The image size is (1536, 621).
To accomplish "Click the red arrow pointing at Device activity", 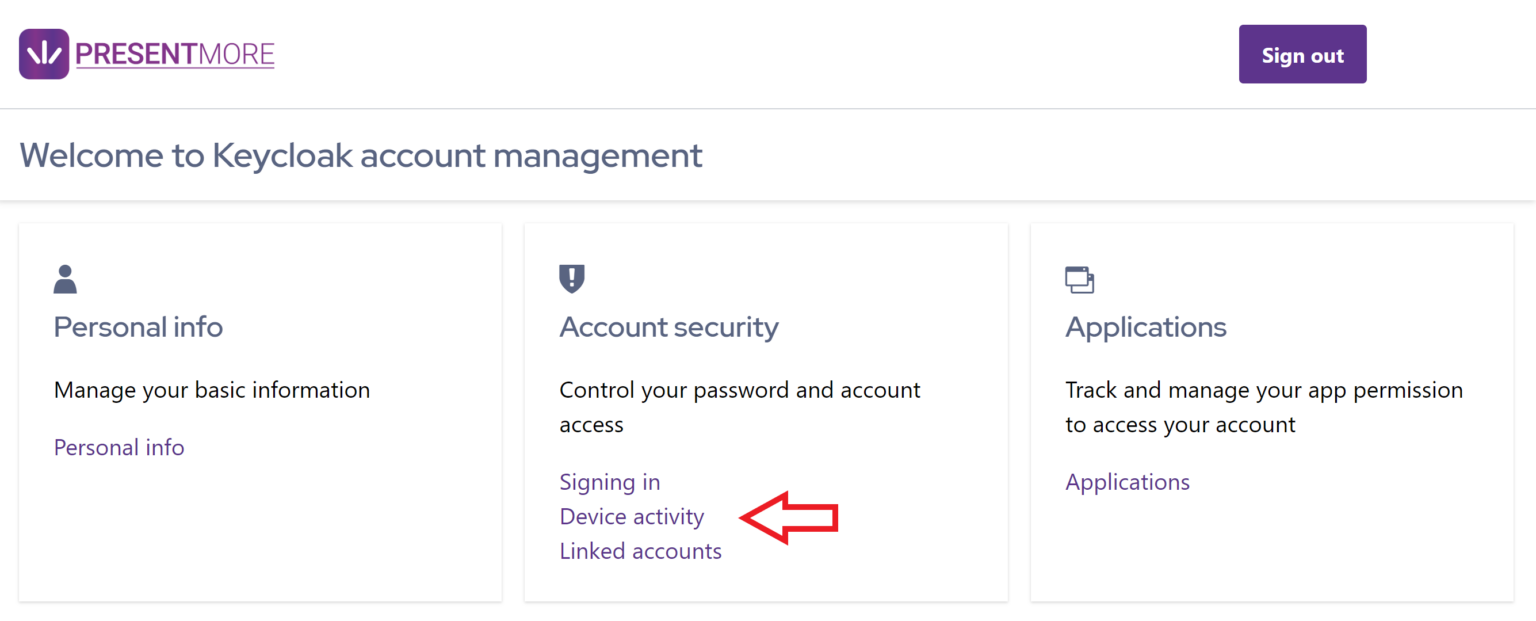I will point(790,517).
